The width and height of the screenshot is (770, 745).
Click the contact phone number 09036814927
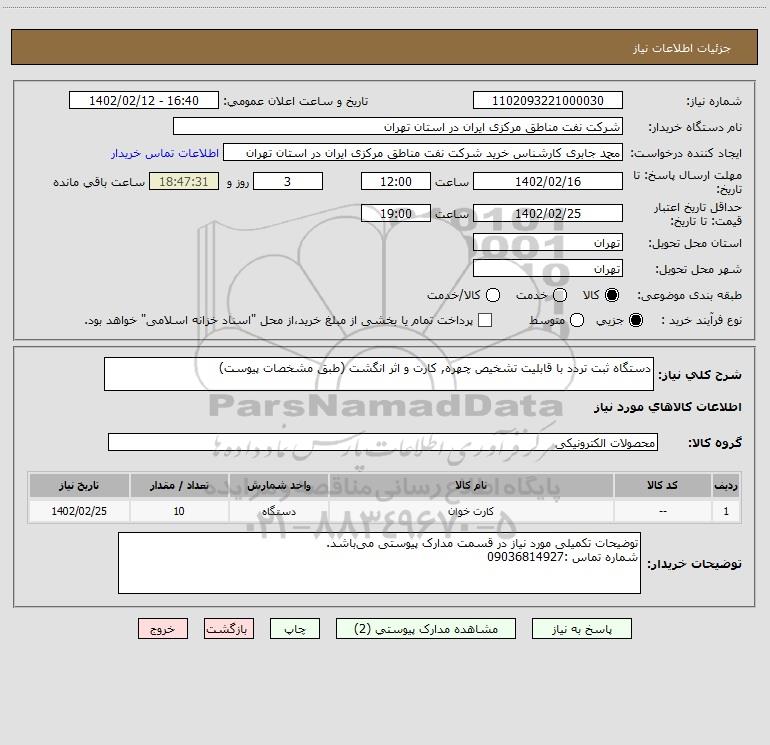(525, 557)
